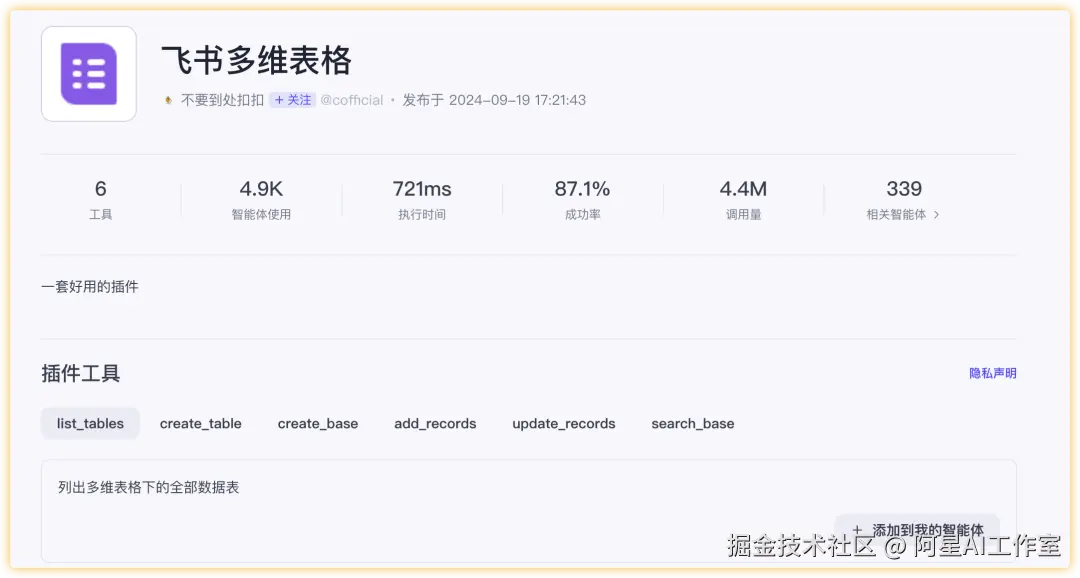Switch to the create_base tab
This screenshot has height=578, width=1080.
click(x=318, y=424)
